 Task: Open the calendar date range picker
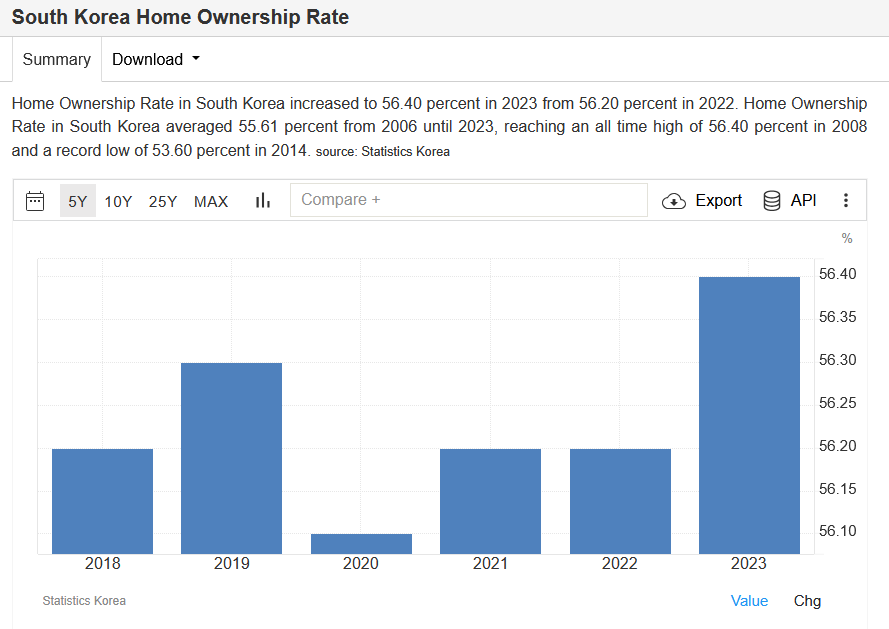click(35, 201)
